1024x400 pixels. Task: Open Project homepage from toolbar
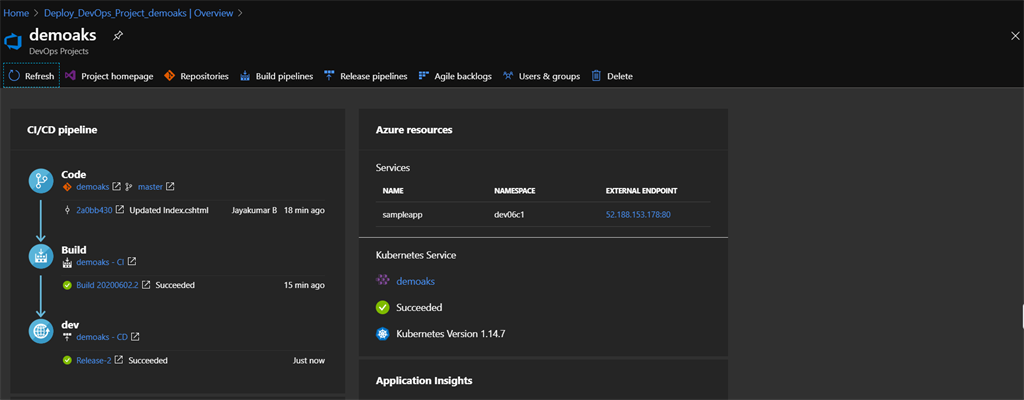pos(109,76)
